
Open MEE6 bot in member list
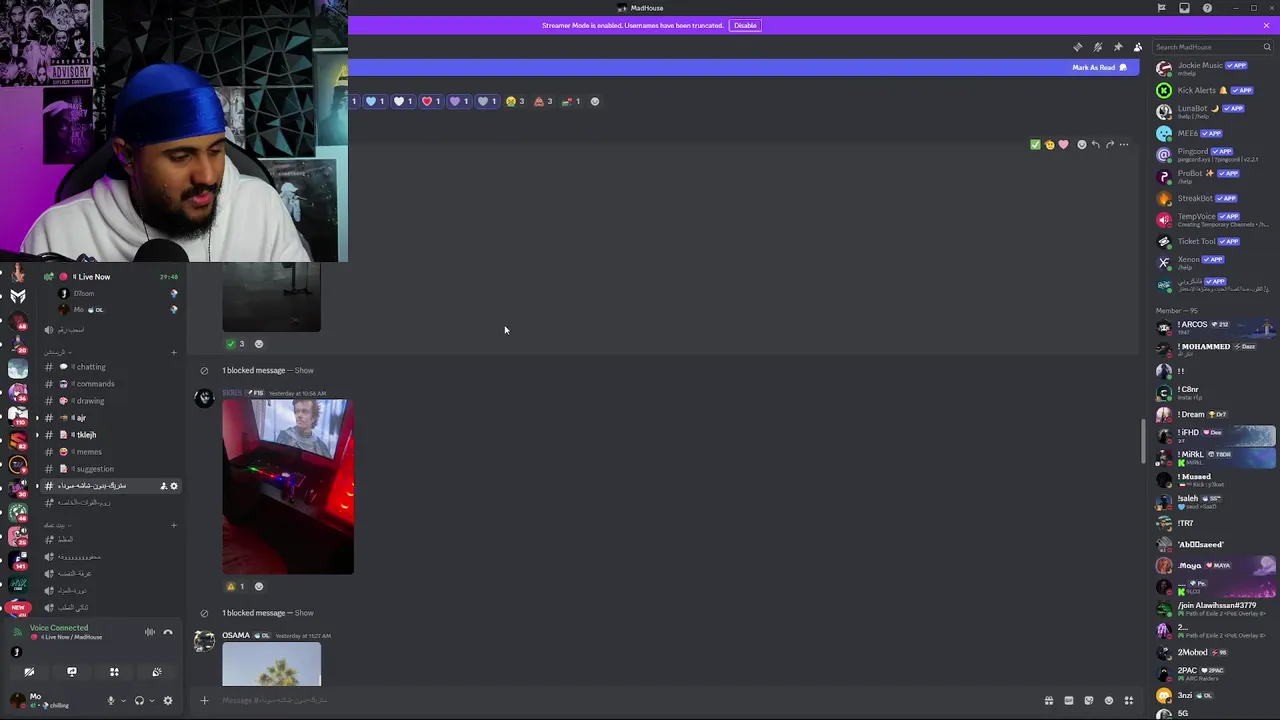tap(1214, 133)
